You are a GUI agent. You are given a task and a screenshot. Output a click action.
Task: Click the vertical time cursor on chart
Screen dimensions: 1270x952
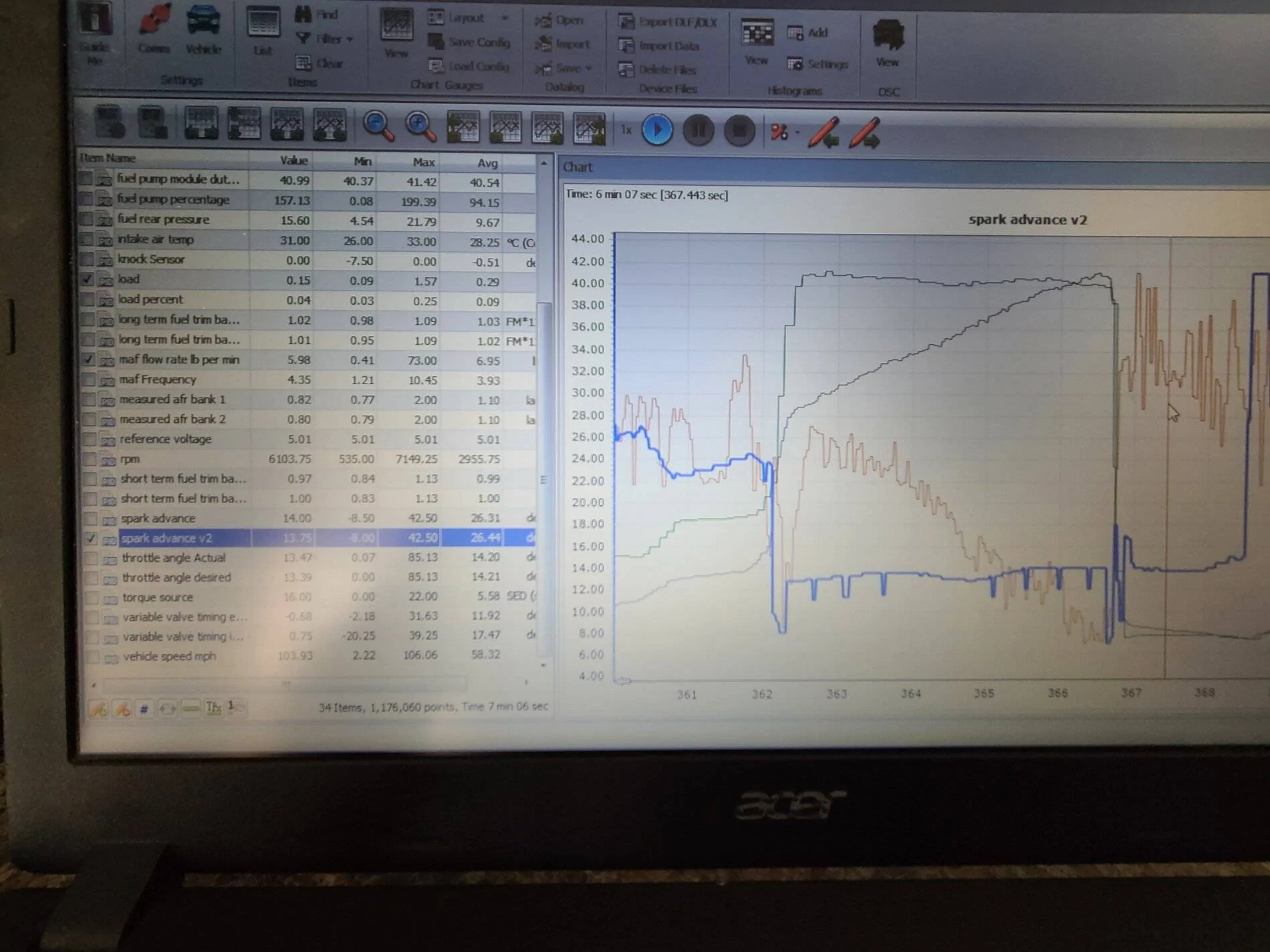pyautogui.click(x=1167, y=458)
